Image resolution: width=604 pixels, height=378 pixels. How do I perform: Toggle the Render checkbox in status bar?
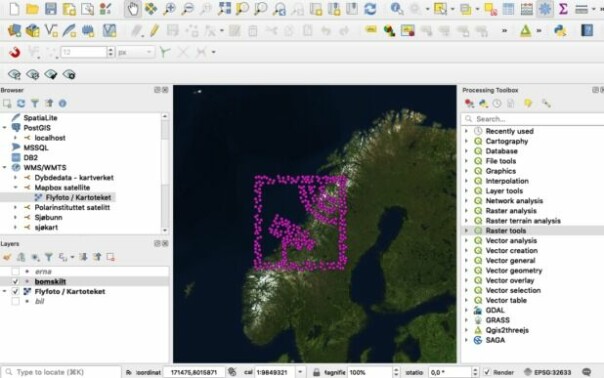pos(487,372)
